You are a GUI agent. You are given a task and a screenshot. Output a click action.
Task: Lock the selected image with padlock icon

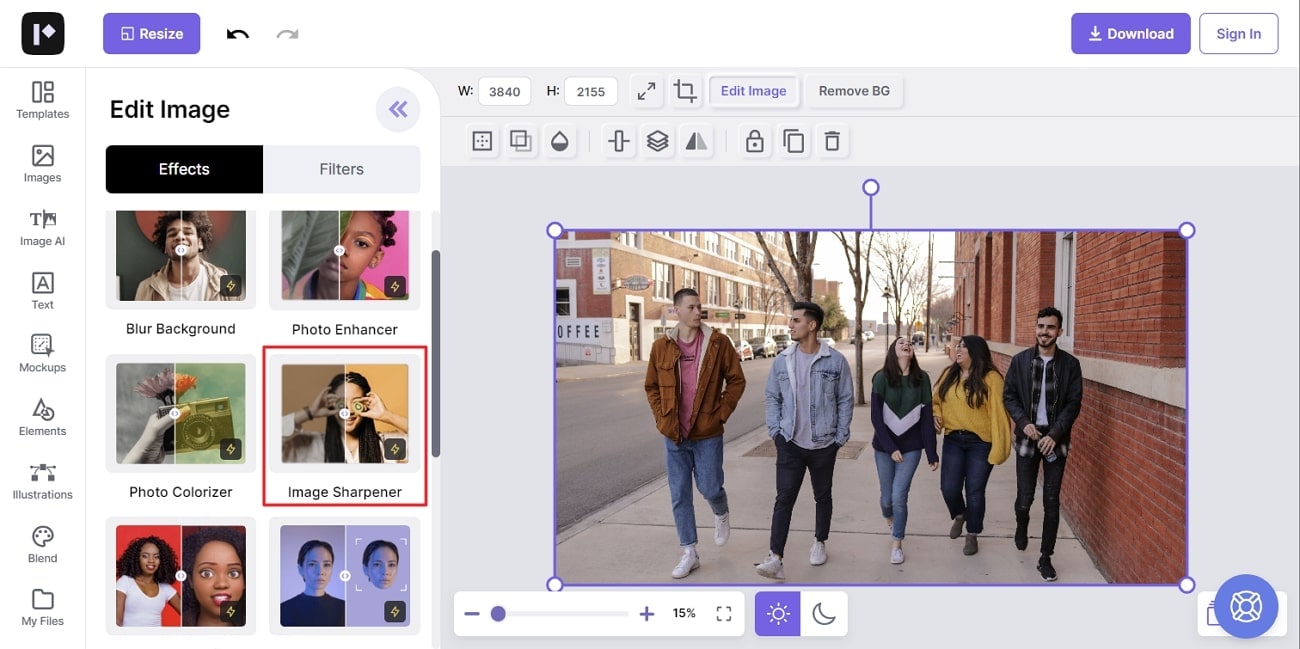pos(755,142)
